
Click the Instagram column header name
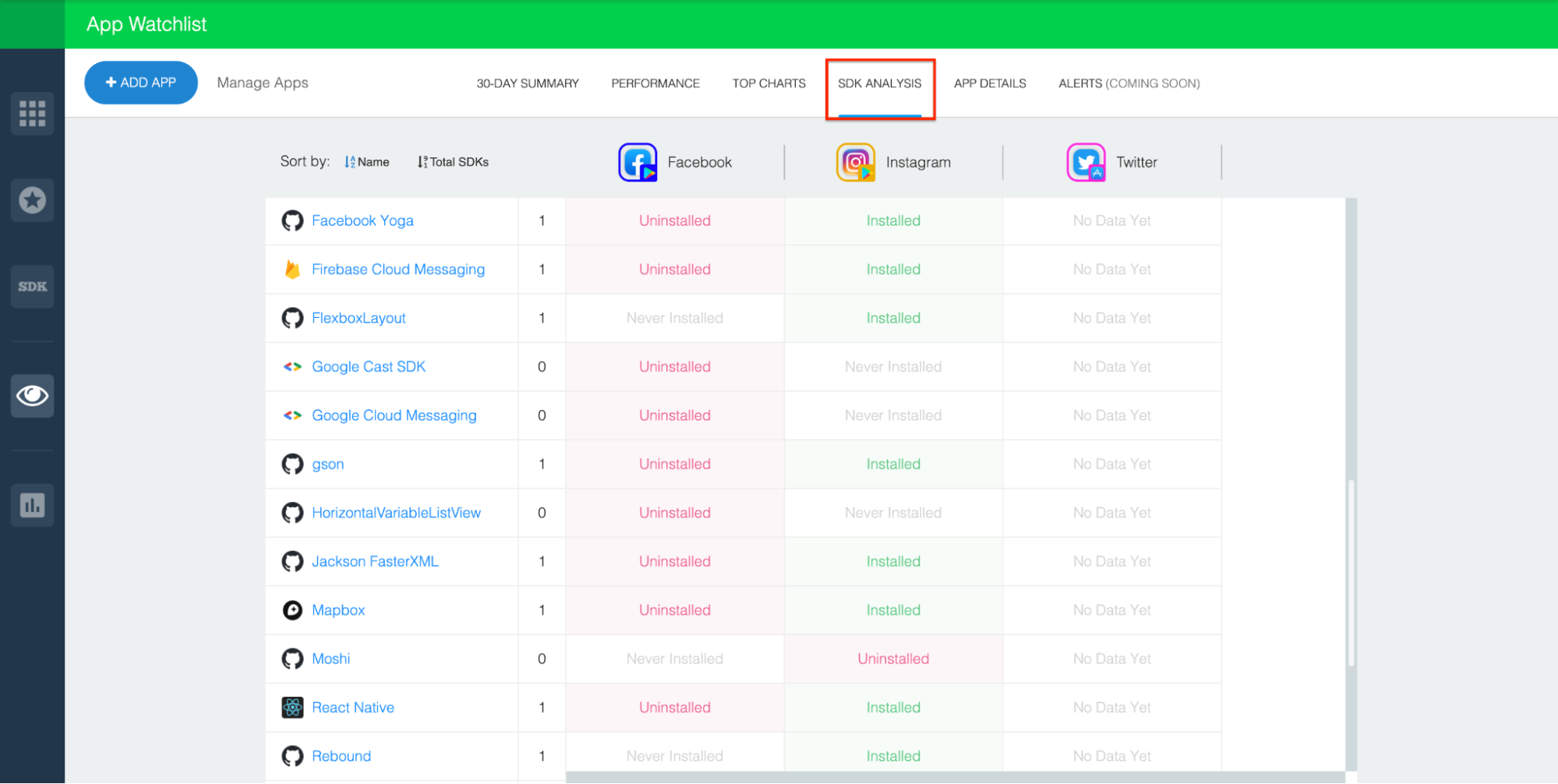point(918,162)
